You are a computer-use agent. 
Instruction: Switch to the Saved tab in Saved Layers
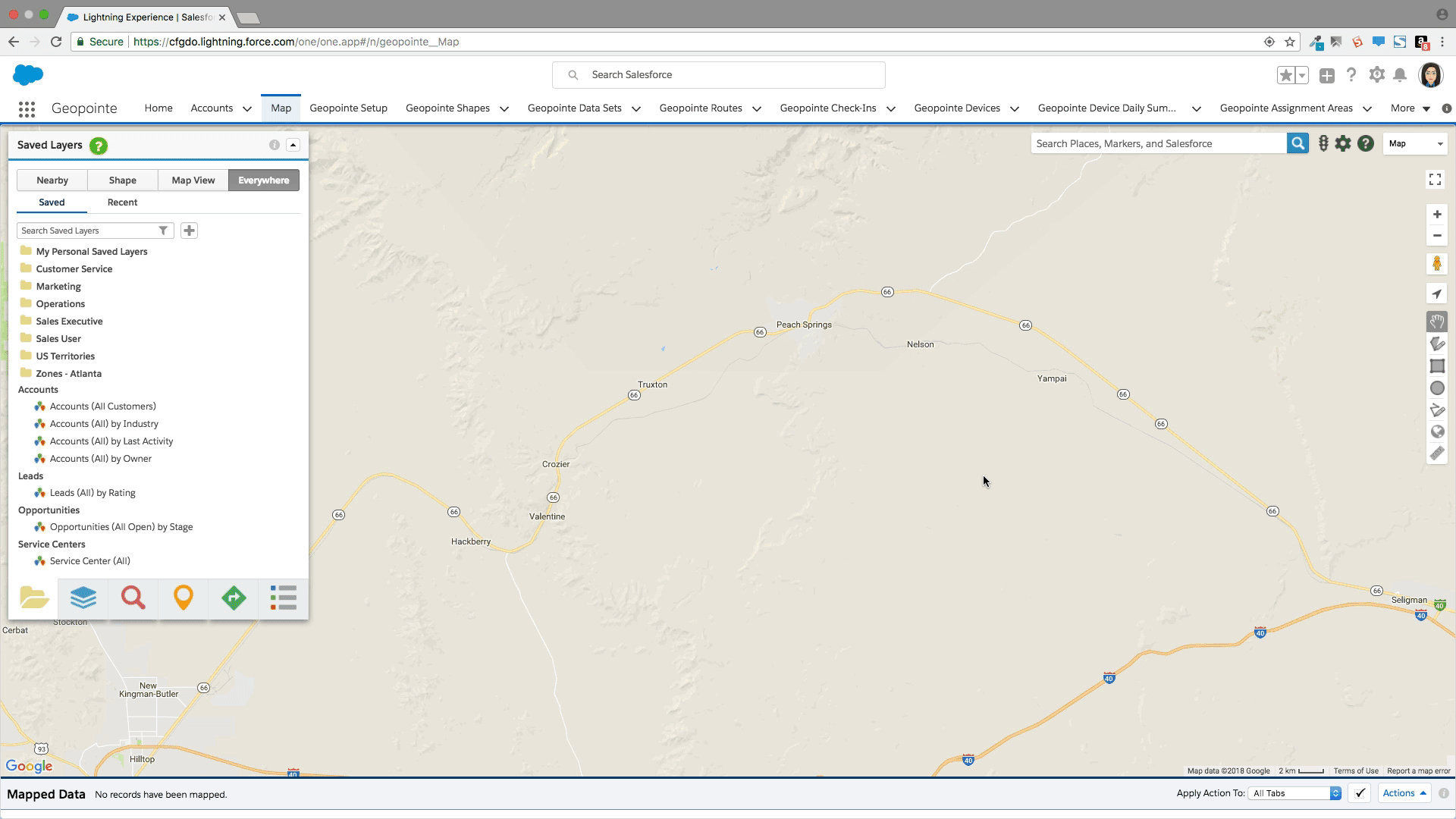pos(51,202)
